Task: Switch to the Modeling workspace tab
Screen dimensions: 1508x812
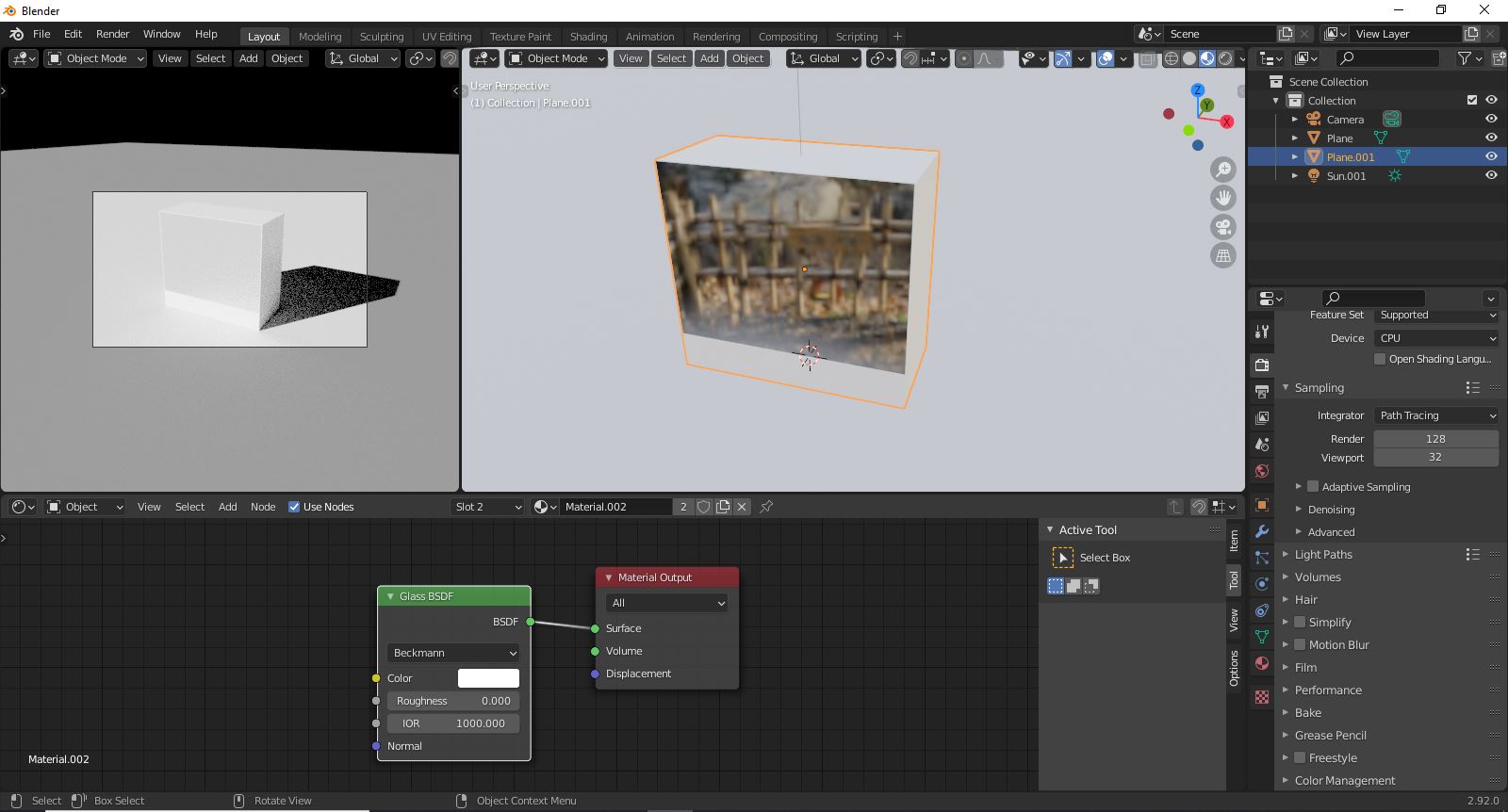Action: coord(320,37)
